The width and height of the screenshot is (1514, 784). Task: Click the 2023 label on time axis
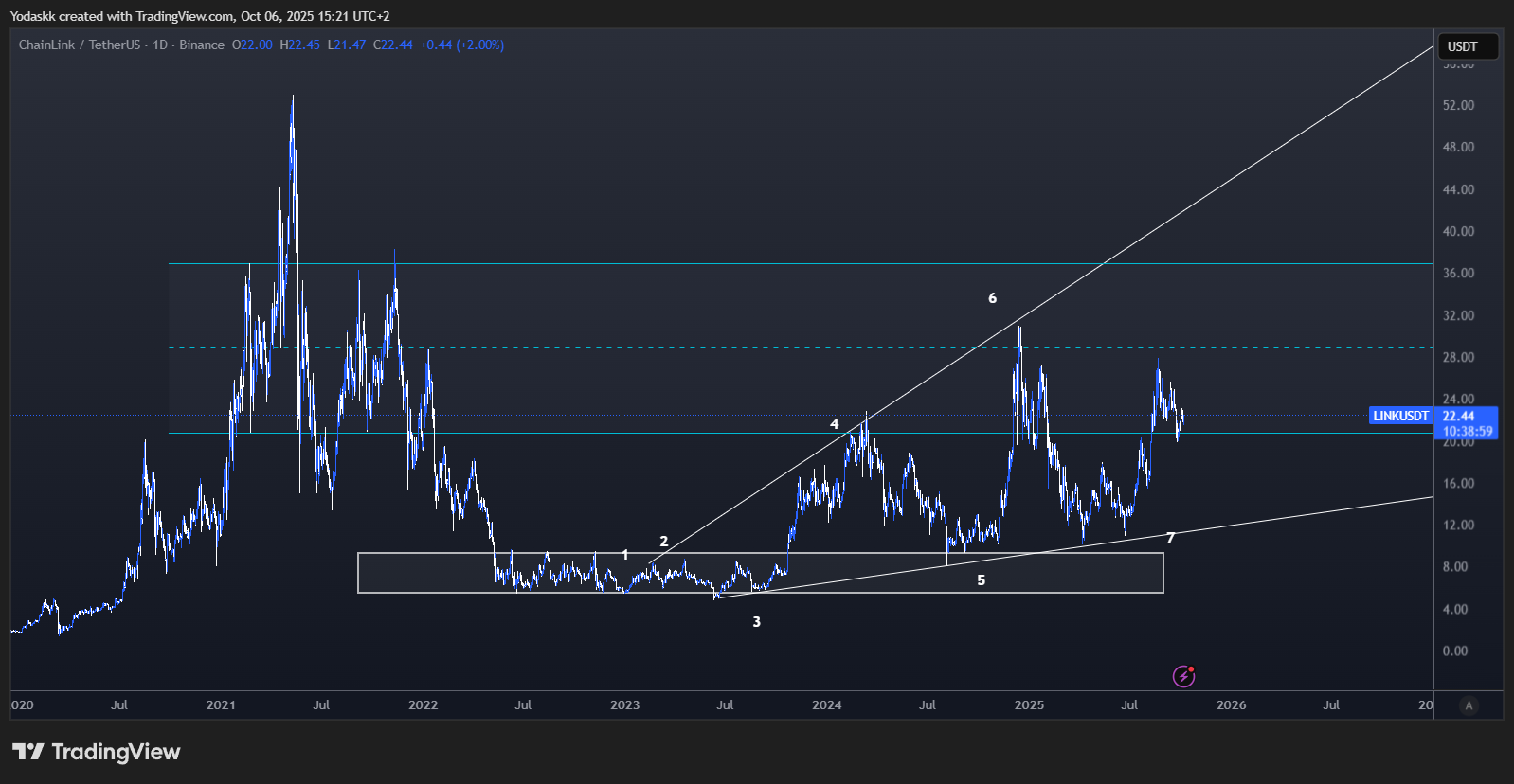[x=624, y=705]
